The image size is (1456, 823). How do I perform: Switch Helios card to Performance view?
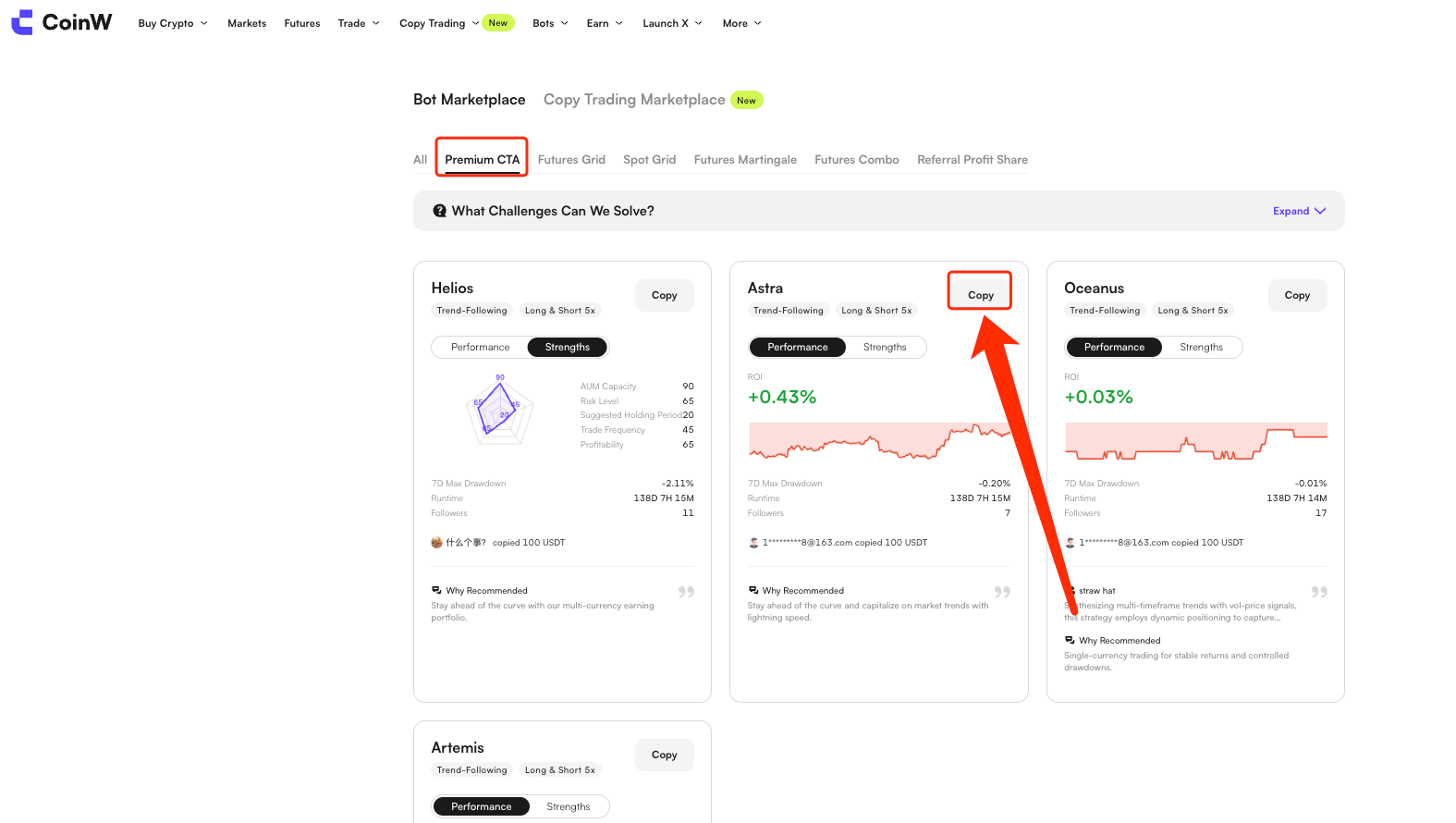[481, 347]
